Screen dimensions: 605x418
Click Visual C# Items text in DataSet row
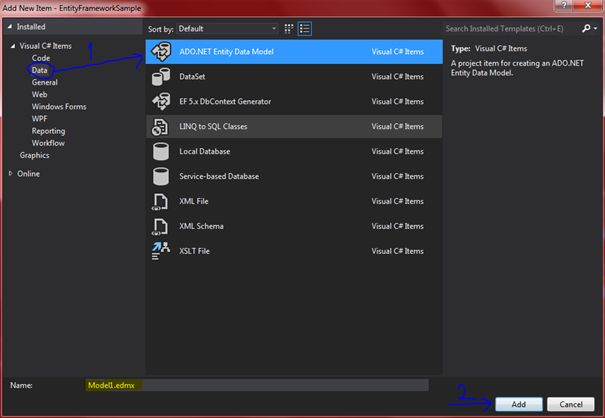[x=397, y=76]
